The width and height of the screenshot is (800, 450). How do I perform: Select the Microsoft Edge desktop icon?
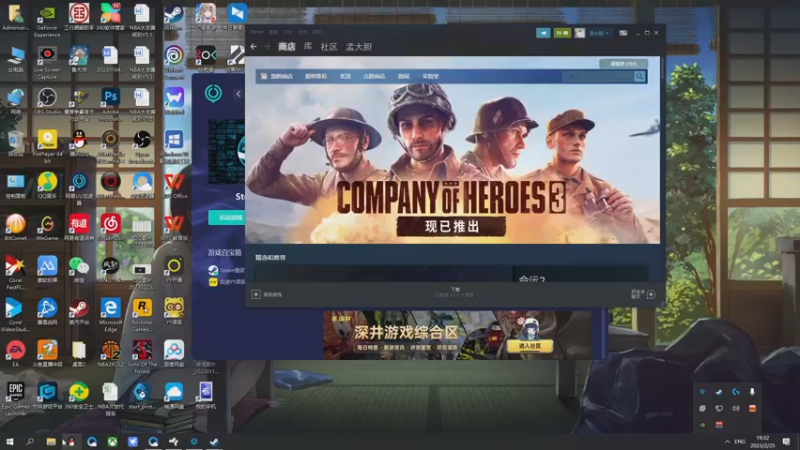[x=110, y=315]
